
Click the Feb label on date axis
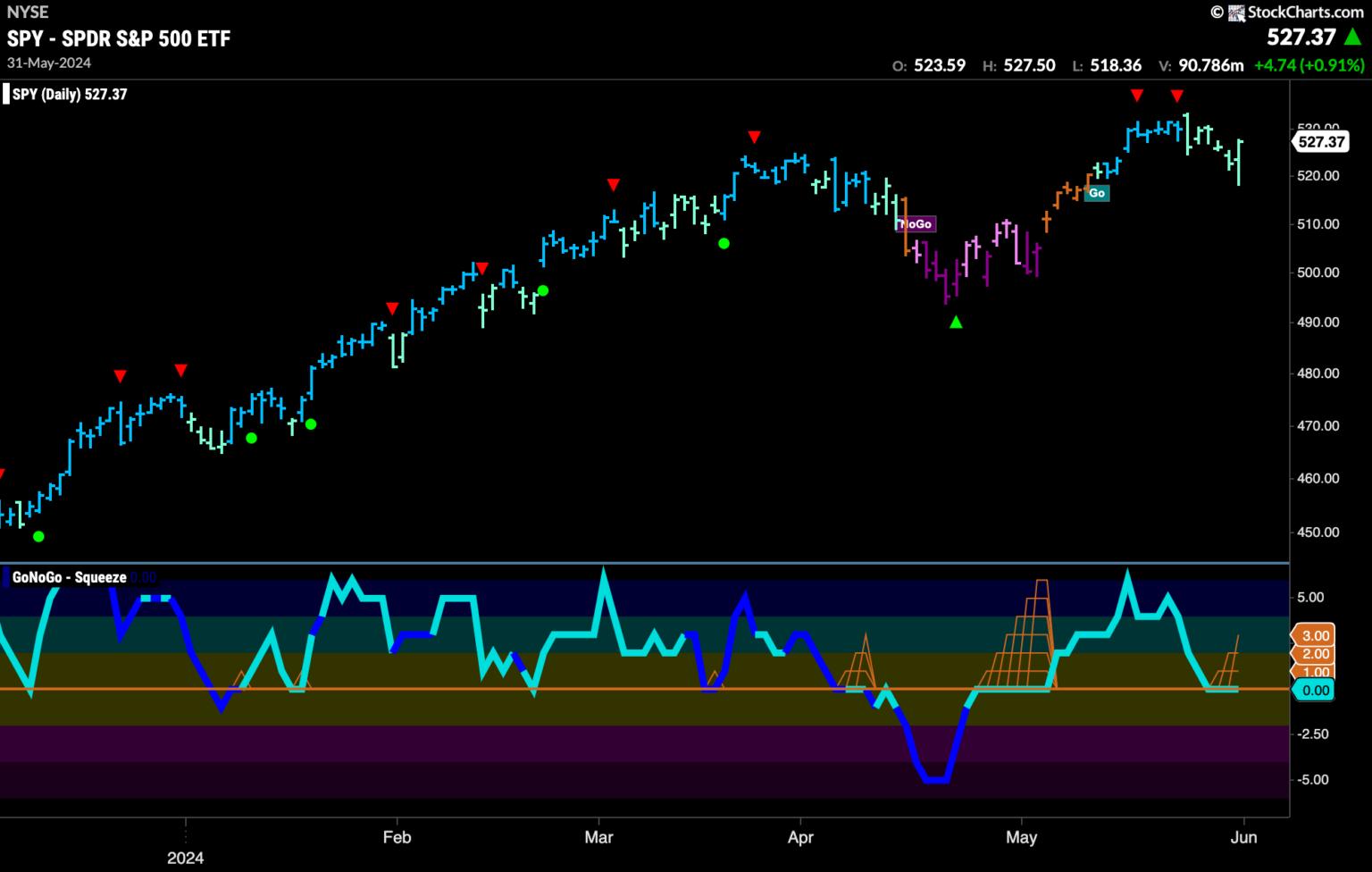(x=397, y=837)
